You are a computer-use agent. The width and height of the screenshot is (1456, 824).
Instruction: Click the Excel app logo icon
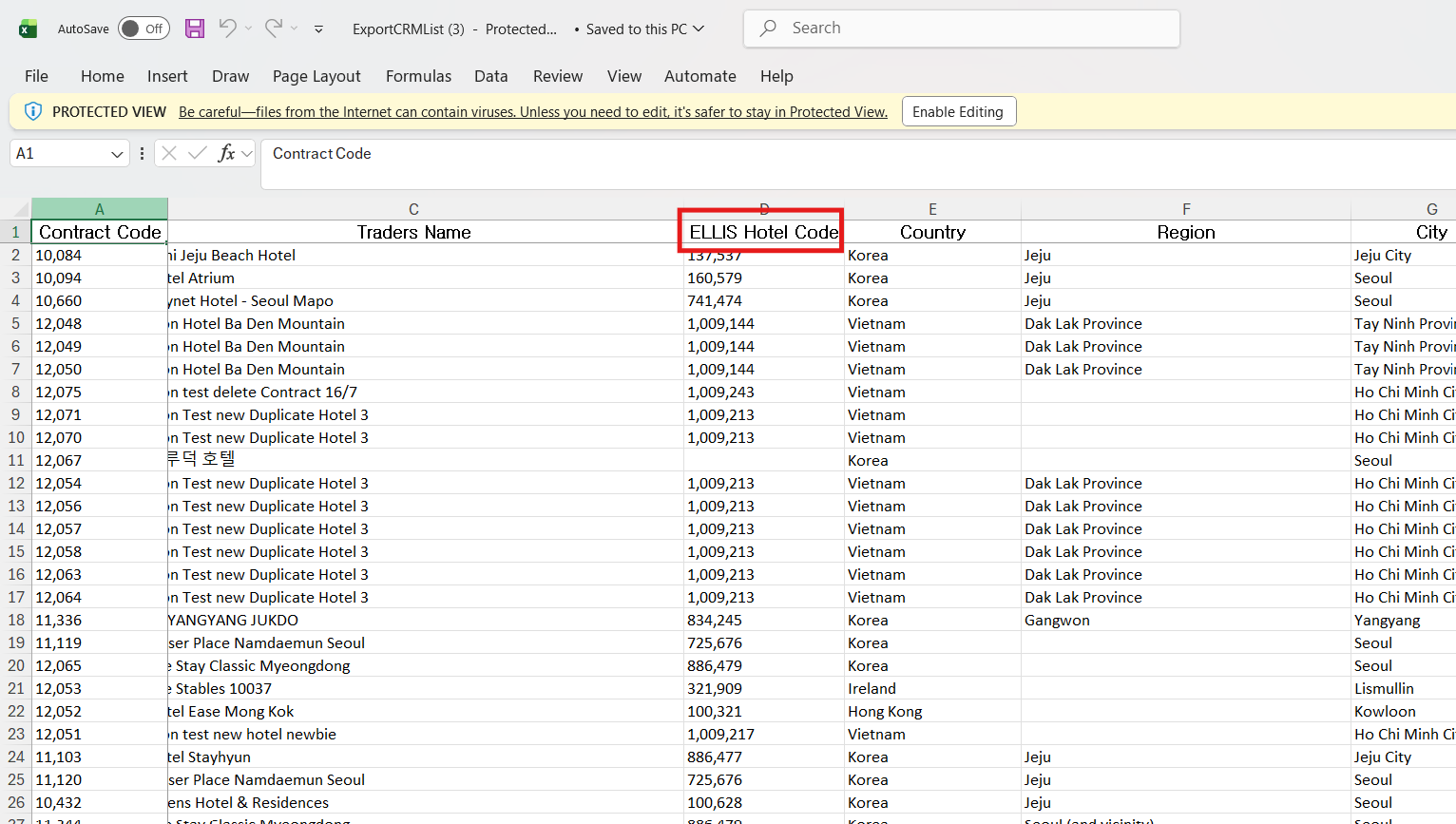[x=29, y=29]
